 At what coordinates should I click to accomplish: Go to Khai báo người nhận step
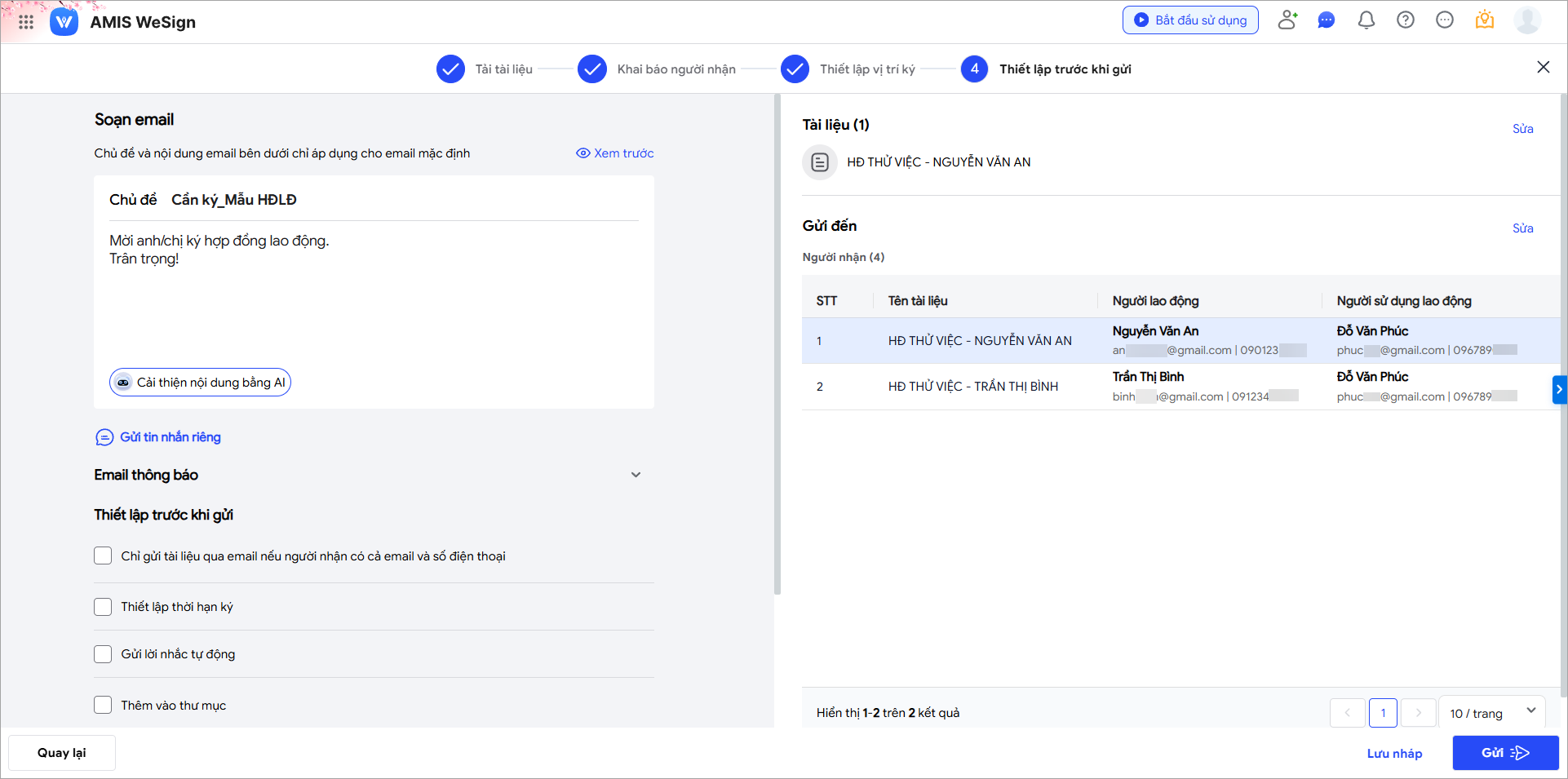657,69
